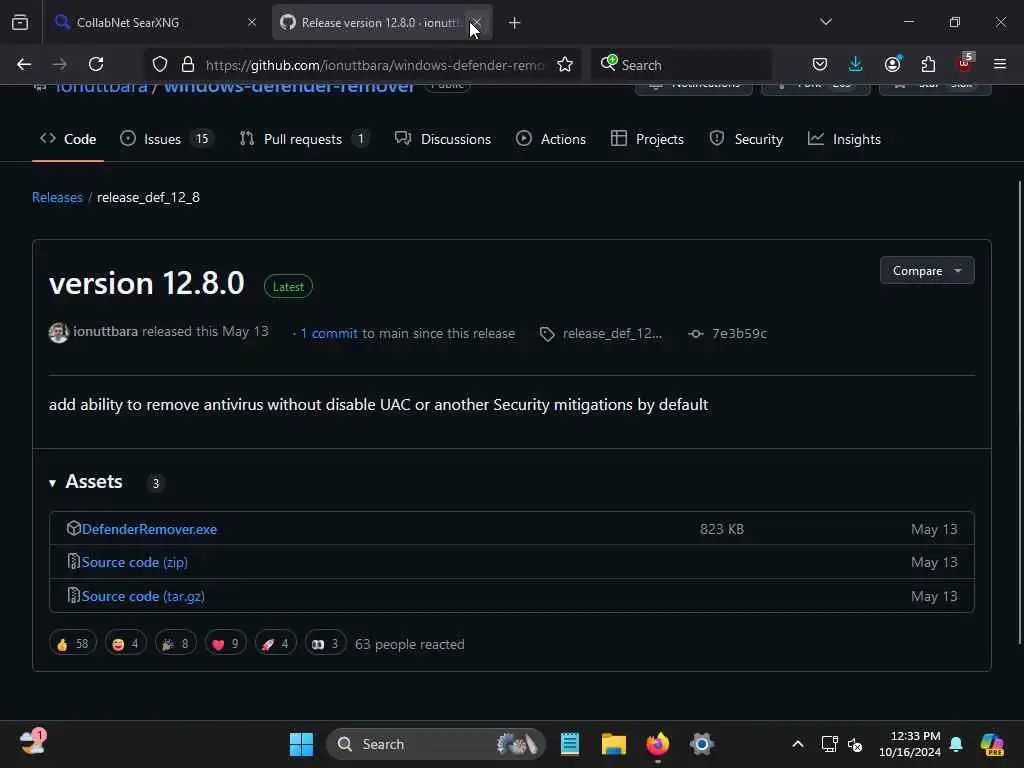The height and width of the screenshot is (768, 1024).
Task: Open the Actions tab
Action: [551, 139]
